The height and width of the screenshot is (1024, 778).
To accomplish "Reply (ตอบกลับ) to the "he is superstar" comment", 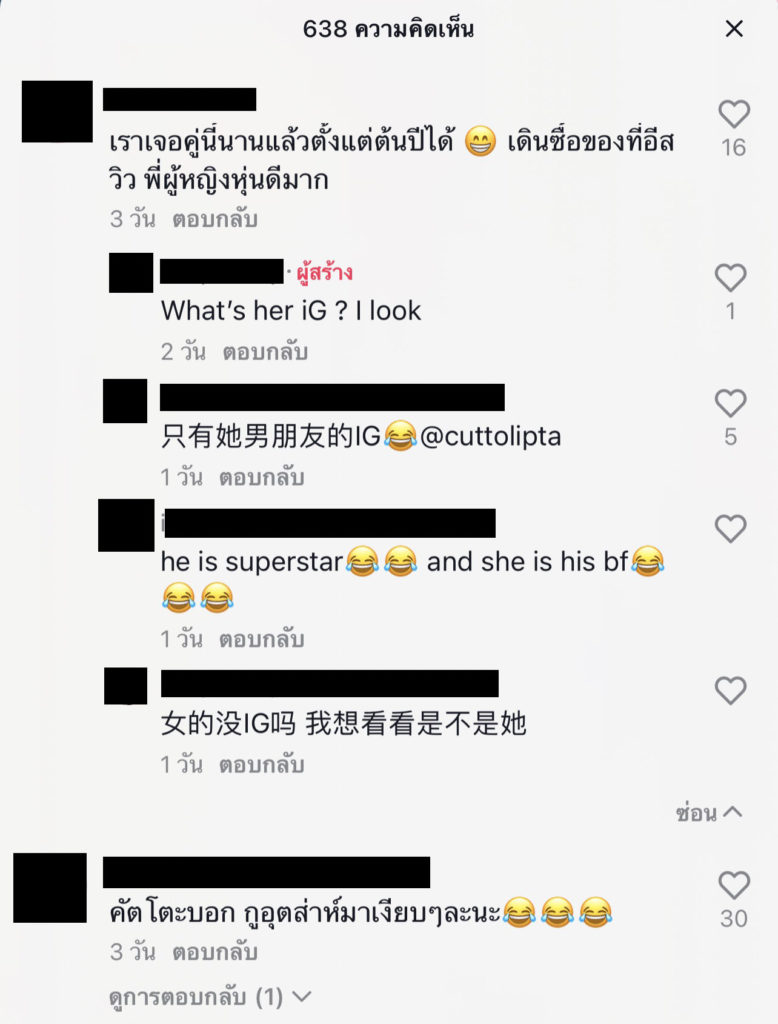I will tap(261, 639).
